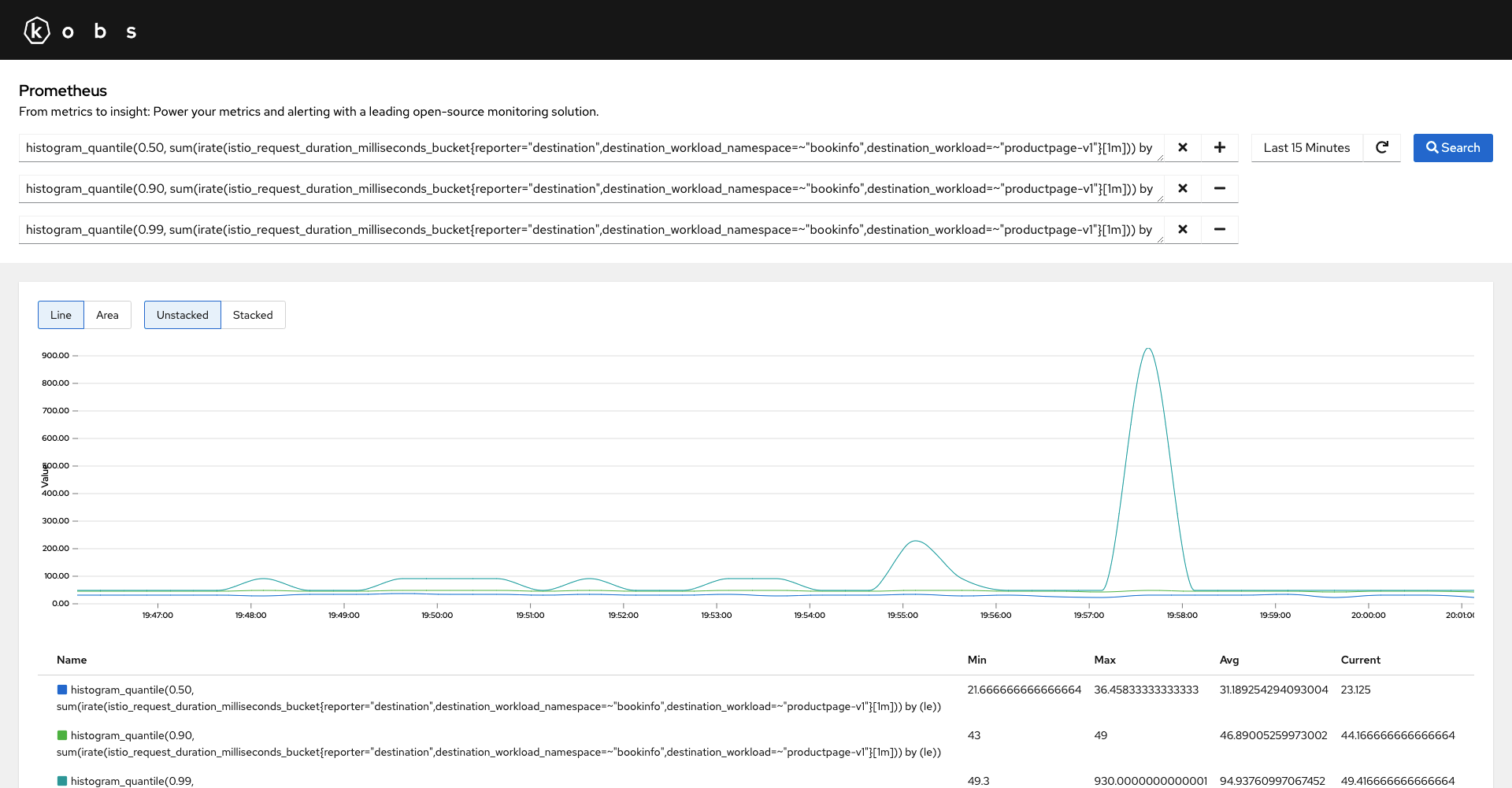Select the Stacked chart option
This screenshot has width=1512, height=788.
253,315
